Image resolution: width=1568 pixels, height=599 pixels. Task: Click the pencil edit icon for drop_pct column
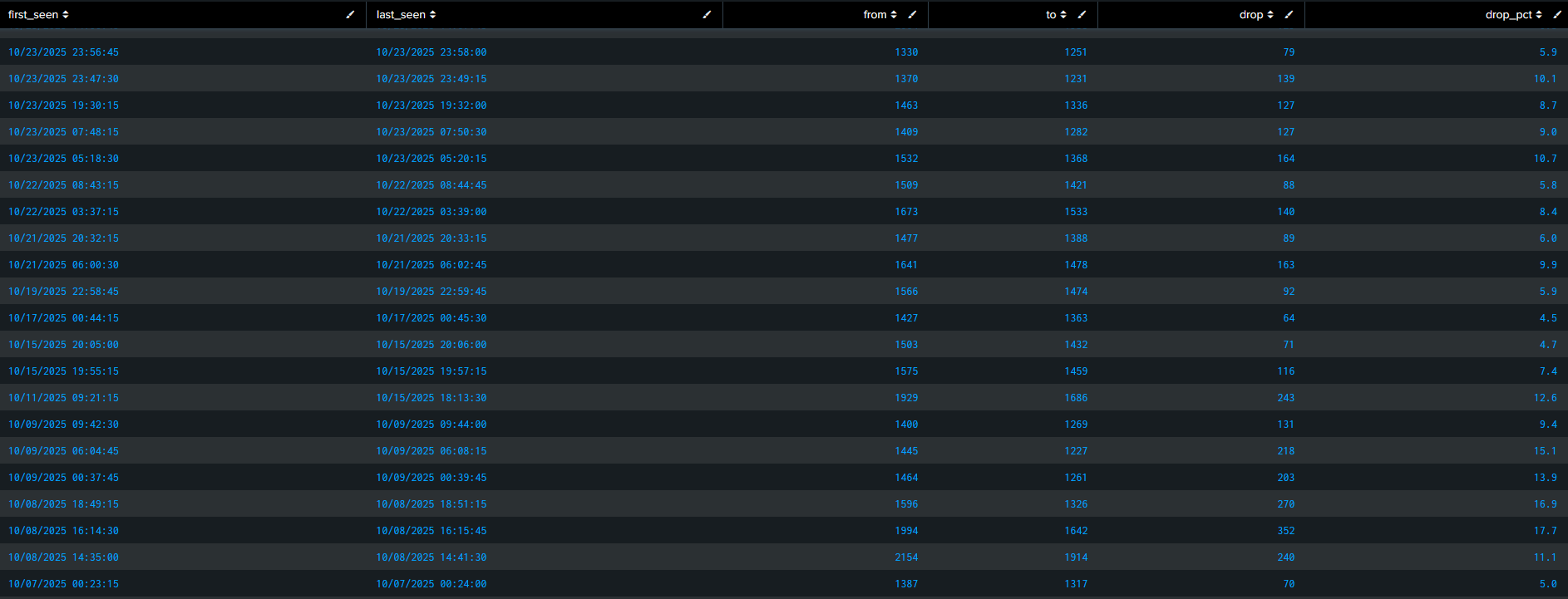point(1557,15)
